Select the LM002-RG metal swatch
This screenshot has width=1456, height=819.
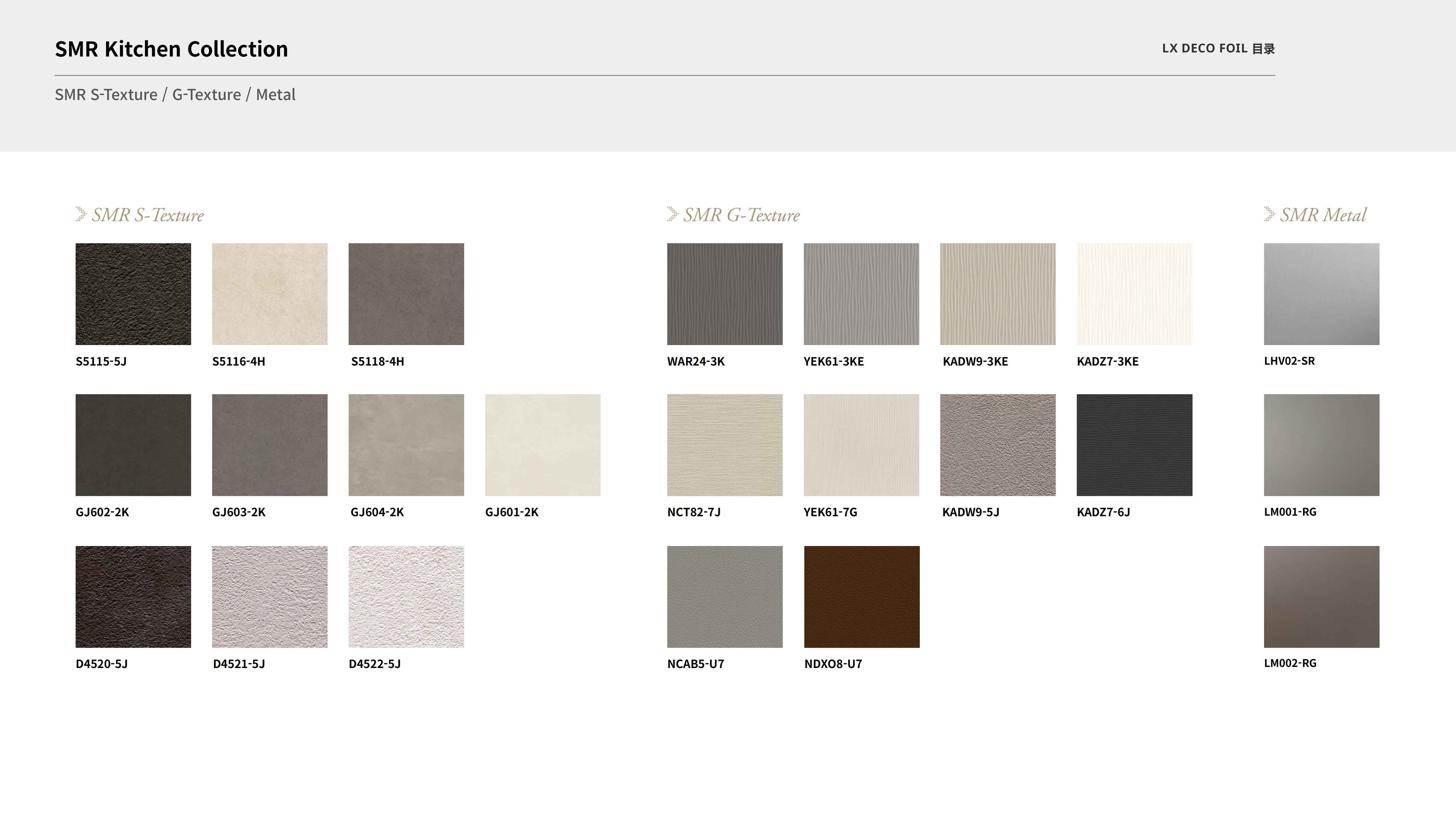(1321, 596)
